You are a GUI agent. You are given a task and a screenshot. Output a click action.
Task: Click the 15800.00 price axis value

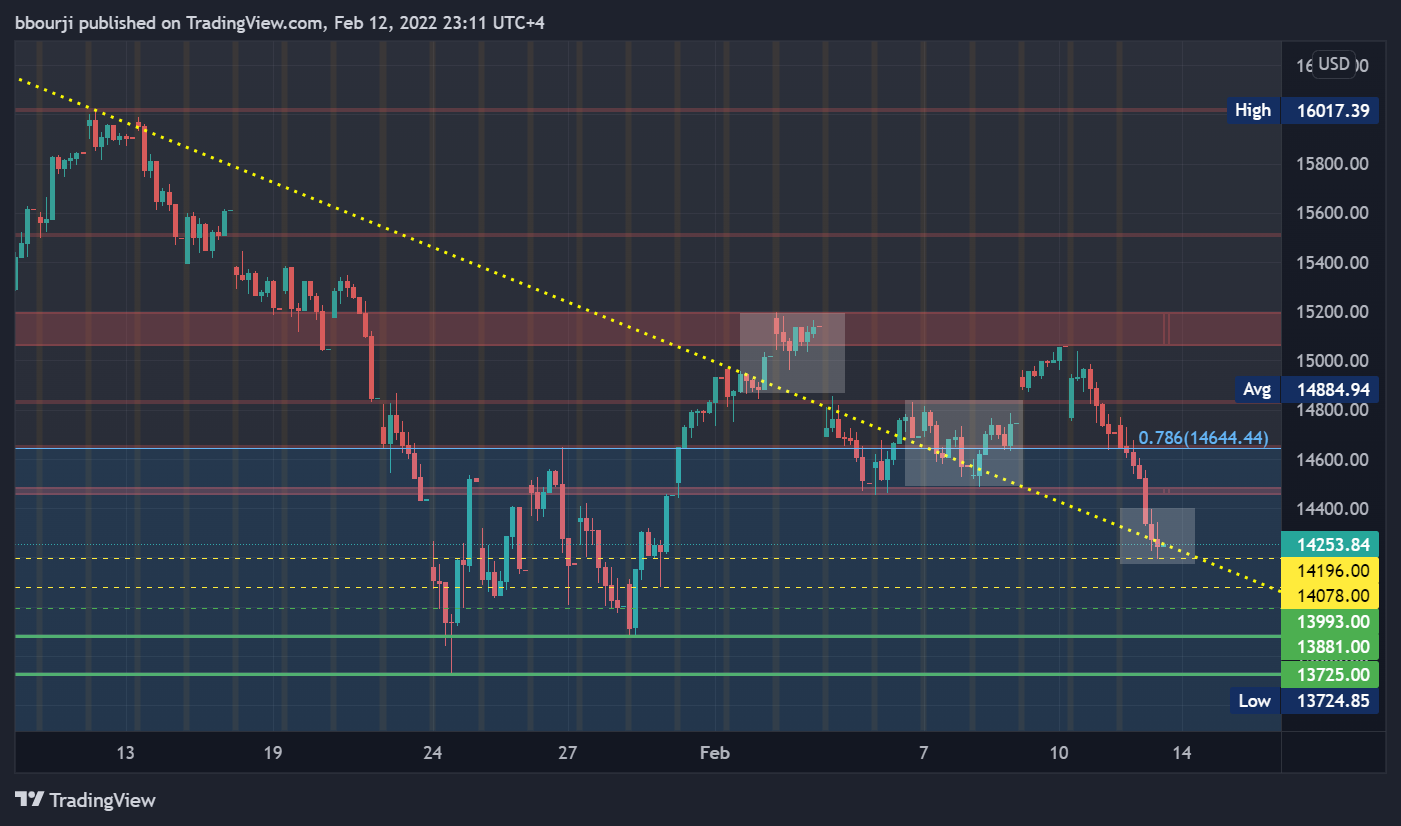[x=1332, y=163]
